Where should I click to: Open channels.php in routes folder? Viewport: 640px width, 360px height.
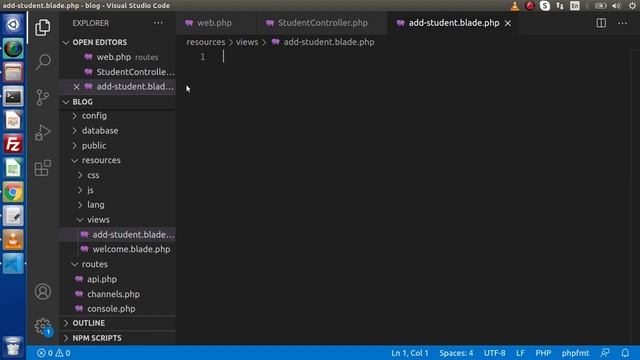coord(118,294)
